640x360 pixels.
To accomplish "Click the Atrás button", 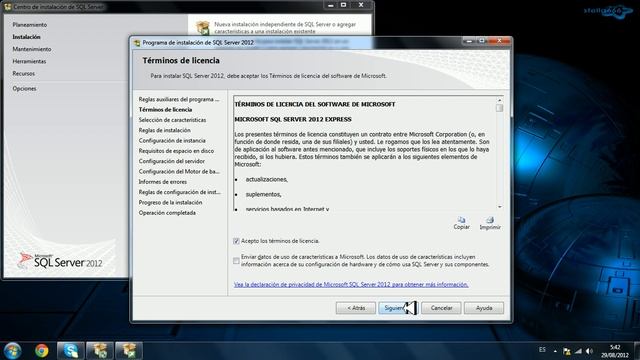I will pyautogui.click(x=356, y=308).
